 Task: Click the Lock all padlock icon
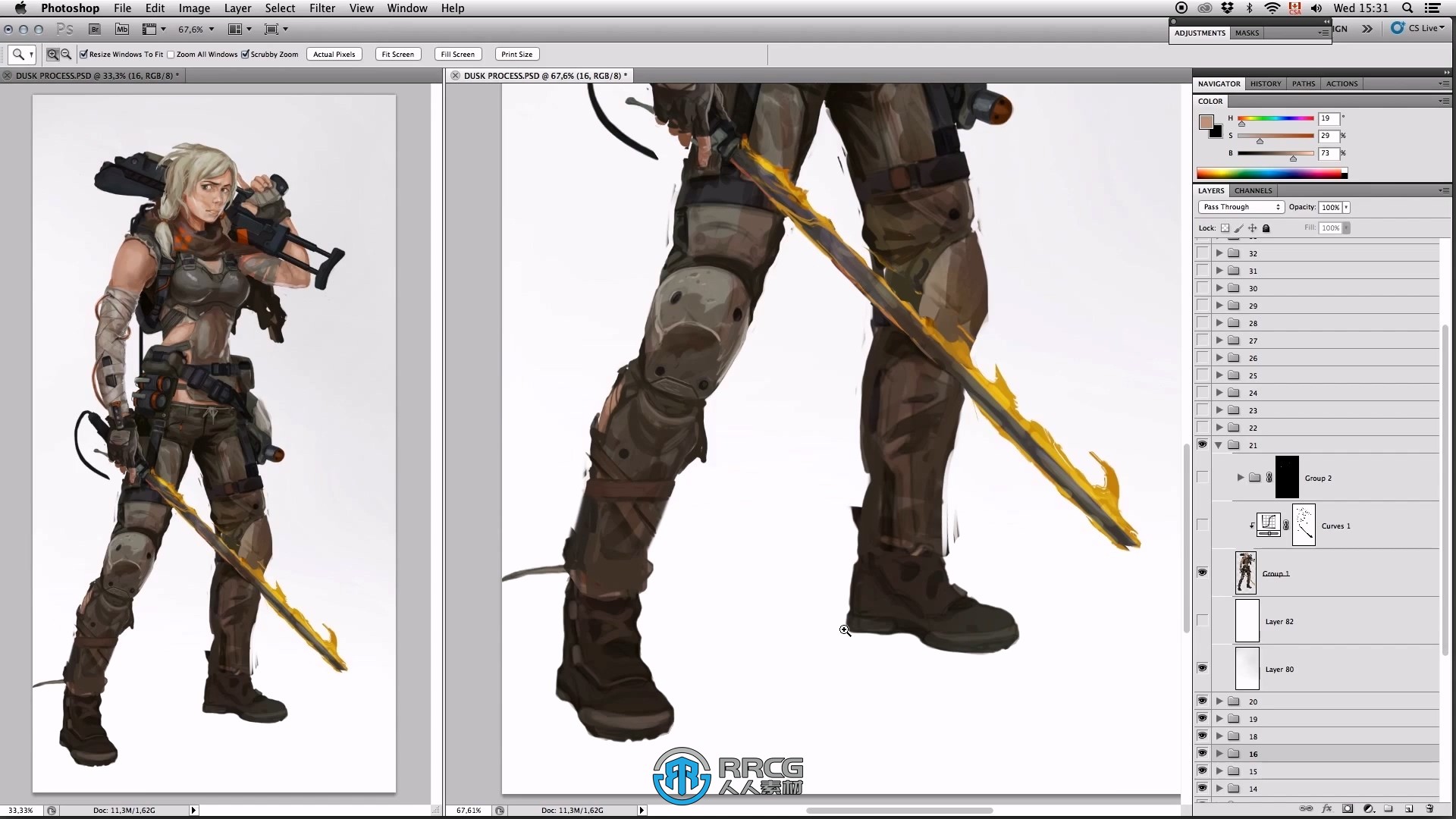tap(1266, 227)
